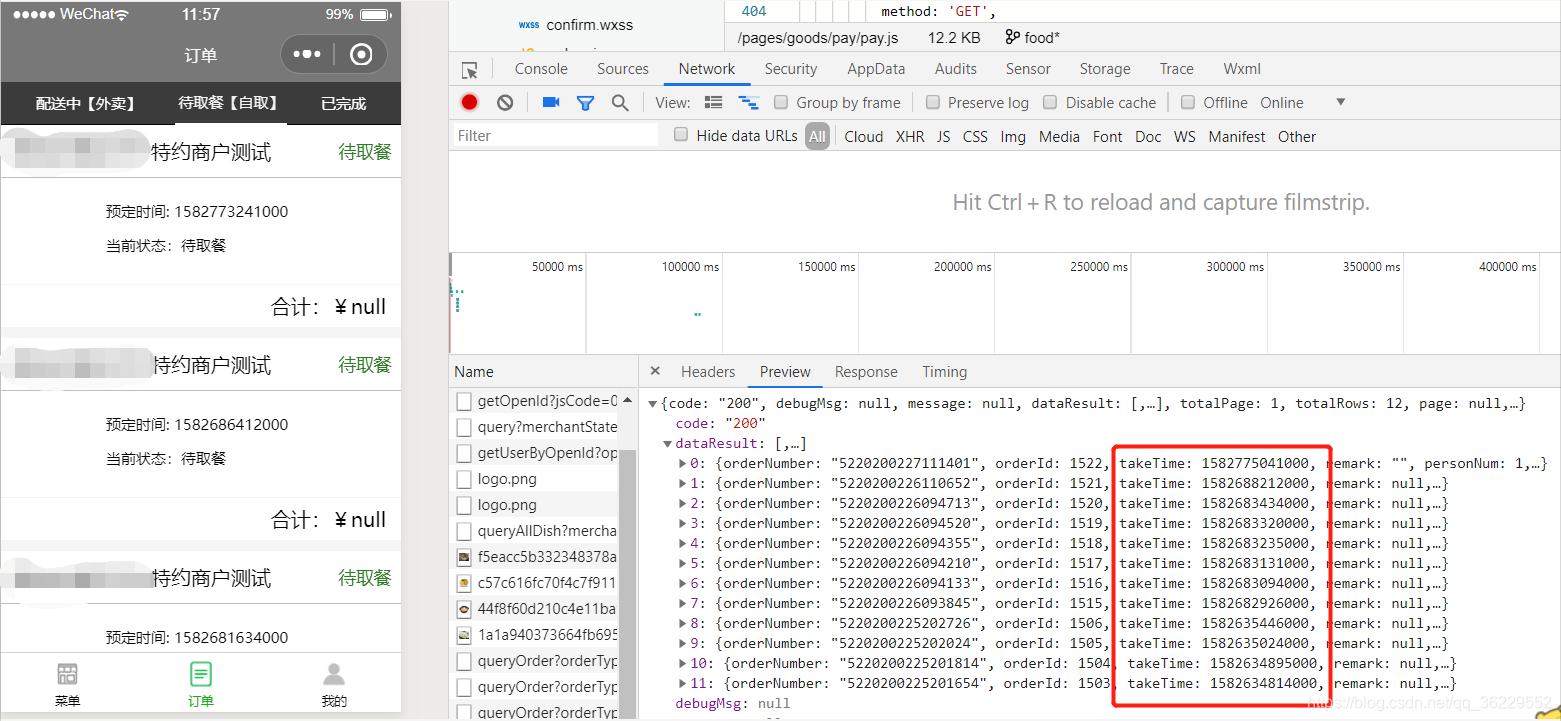
Task: Select 已完成 order tab
Action: click(343, 104)
